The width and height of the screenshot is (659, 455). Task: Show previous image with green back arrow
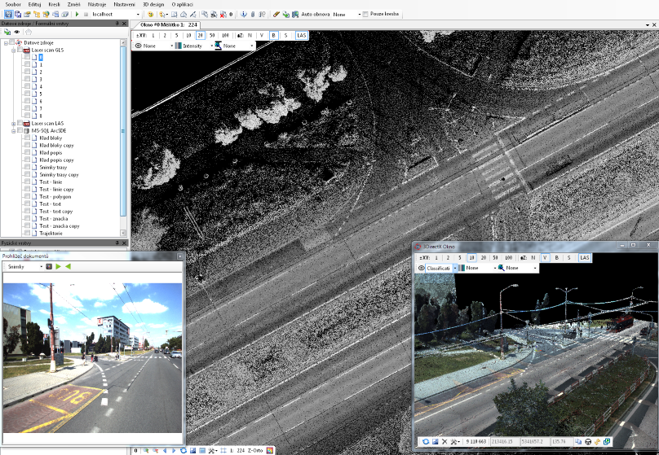68,266
